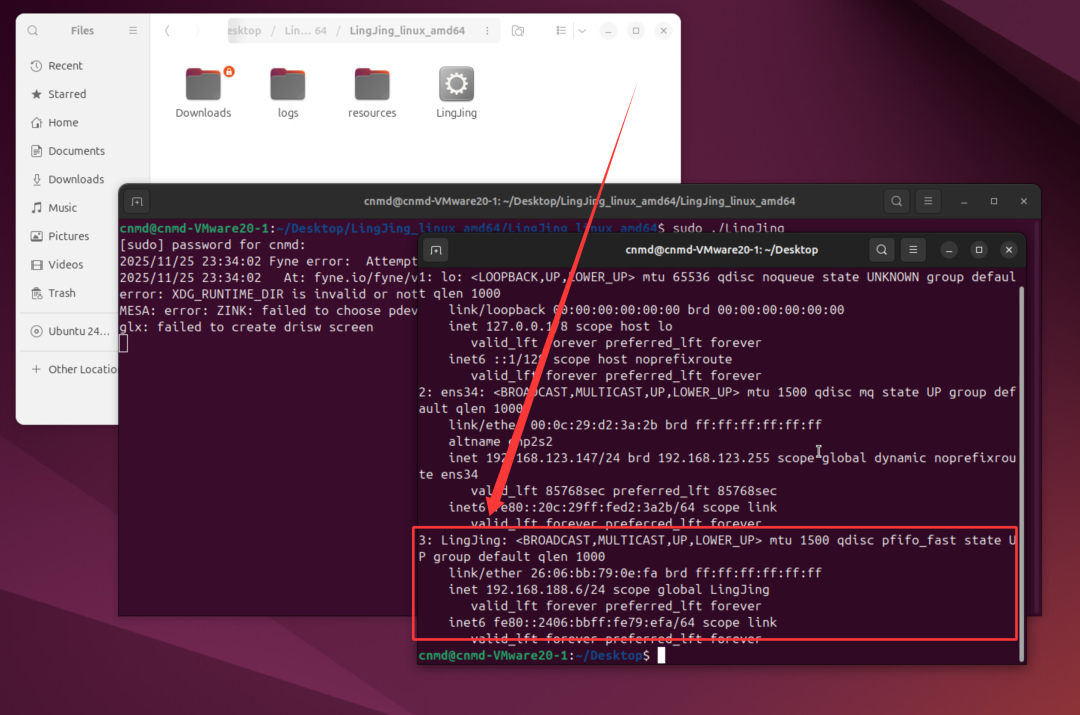Open search in the back terminal window
This screenshot has height=715, width=1080.
[x=896, y=201]
